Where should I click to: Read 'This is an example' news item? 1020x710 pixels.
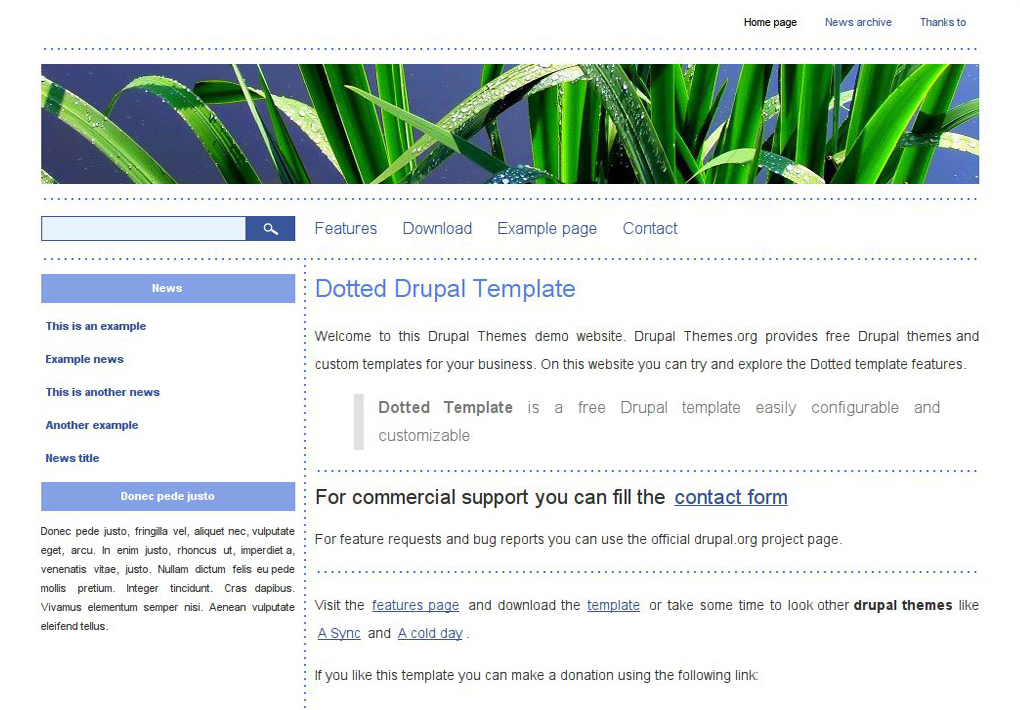pyautogui.click(x=95, y=326)
